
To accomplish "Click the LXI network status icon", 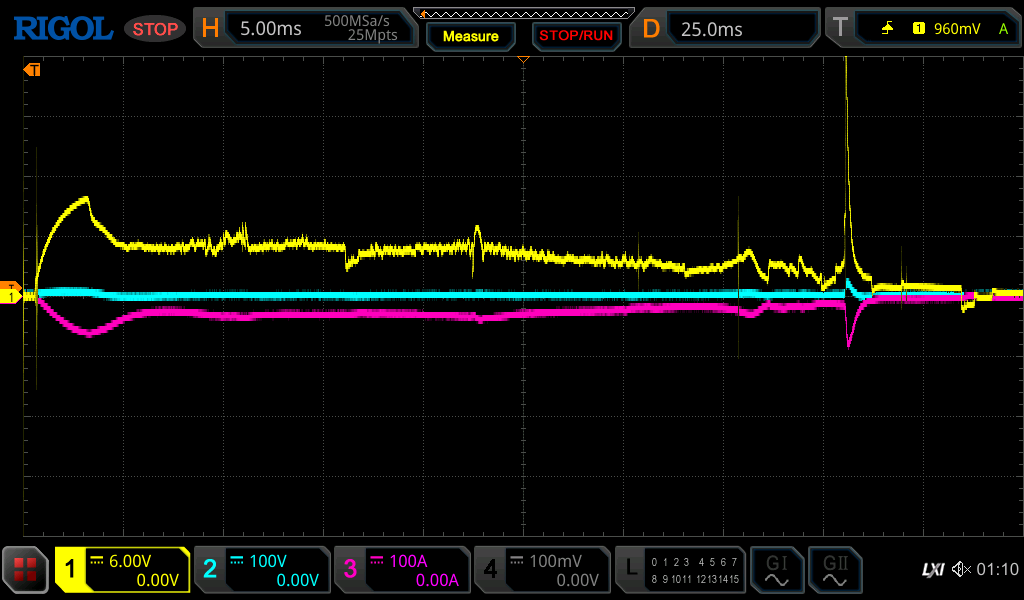I will tap(932, 570).
